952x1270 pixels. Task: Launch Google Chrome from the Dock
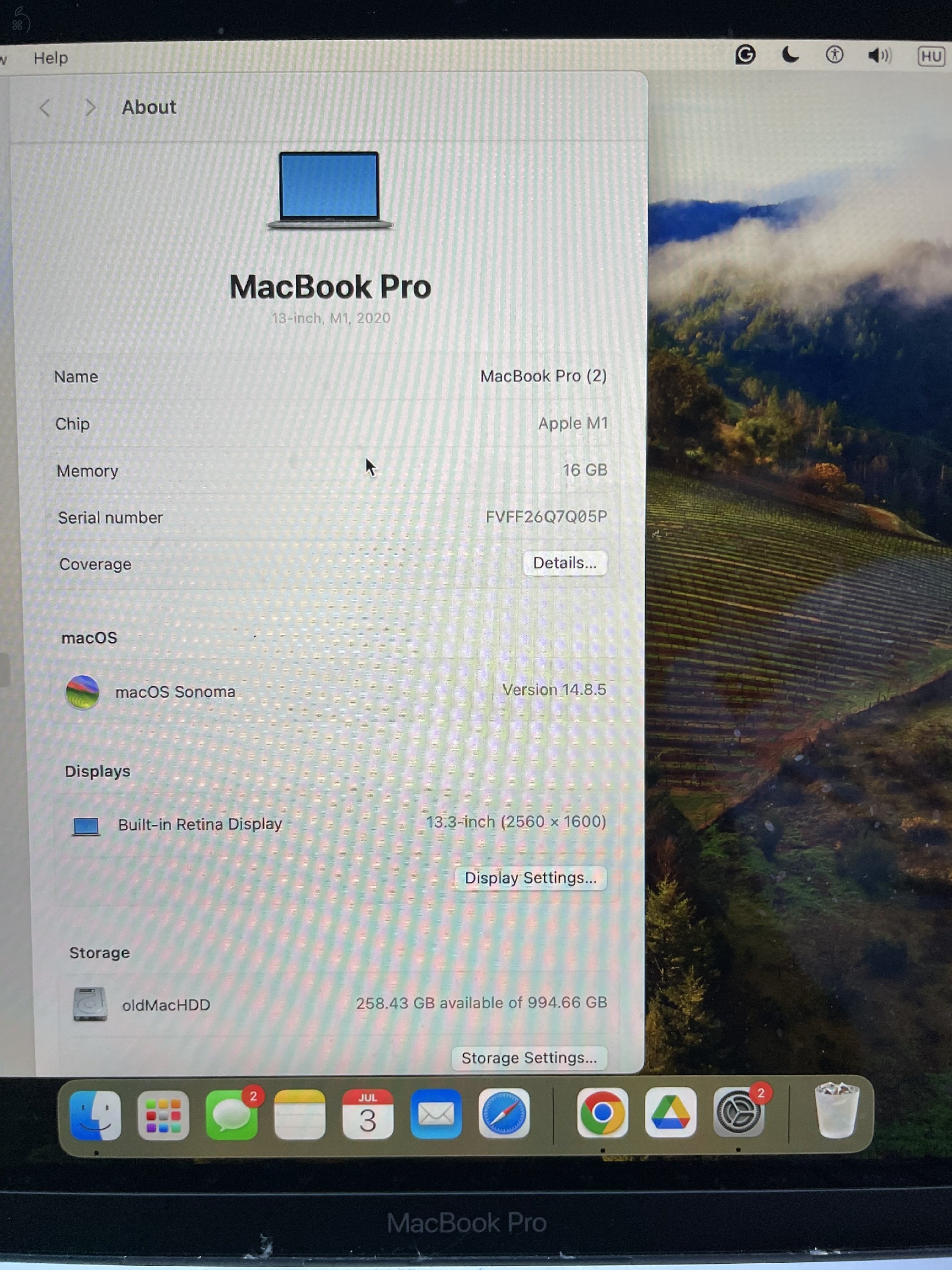[602, 1113]
